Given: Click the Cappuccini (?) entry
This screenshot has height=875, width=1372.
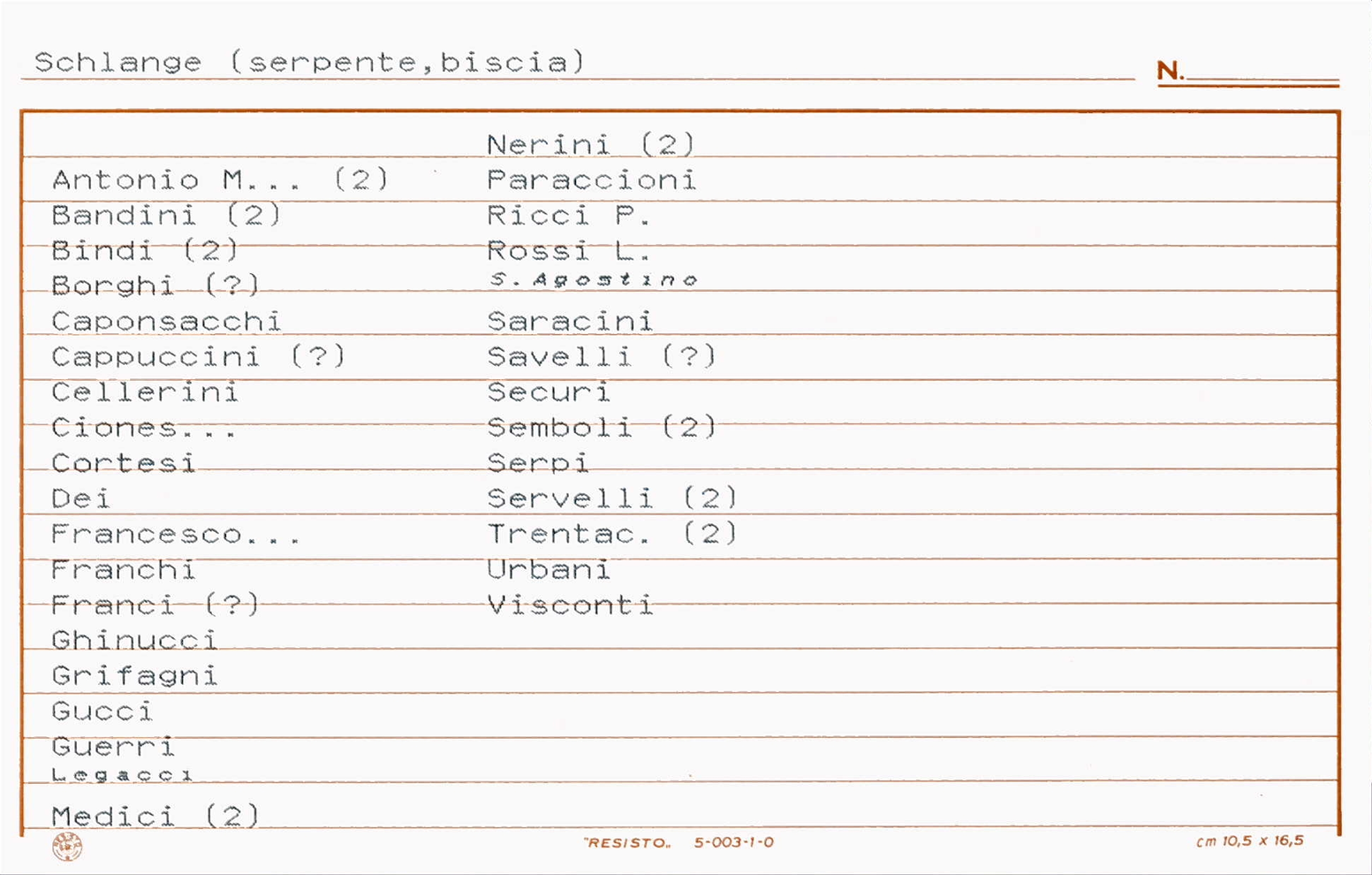Looking at the screenshot, I should click(x=199, y=356).
